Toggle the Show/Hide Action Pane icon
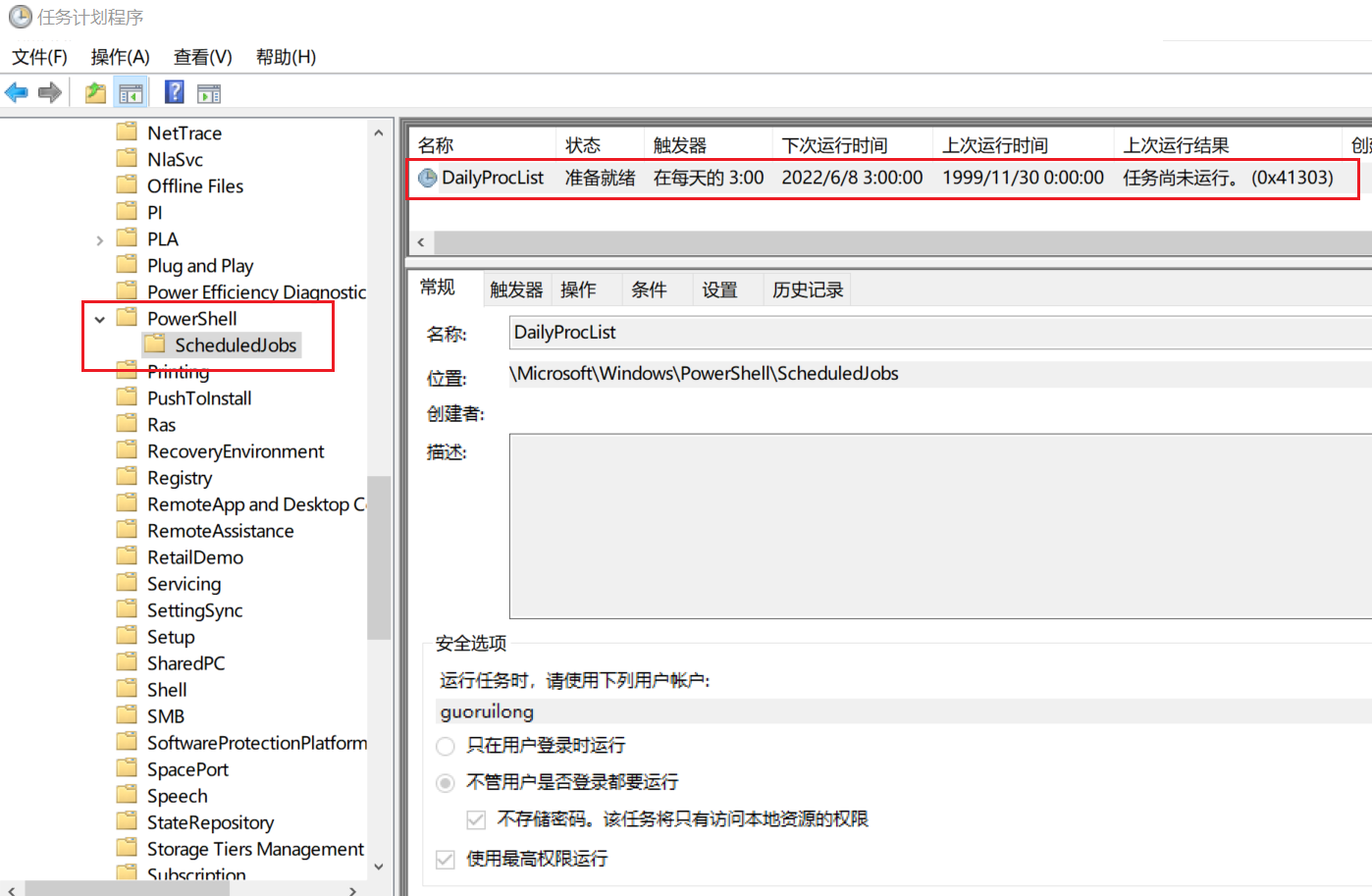Screen dimensions: 1372x896 tap(209, 93)
